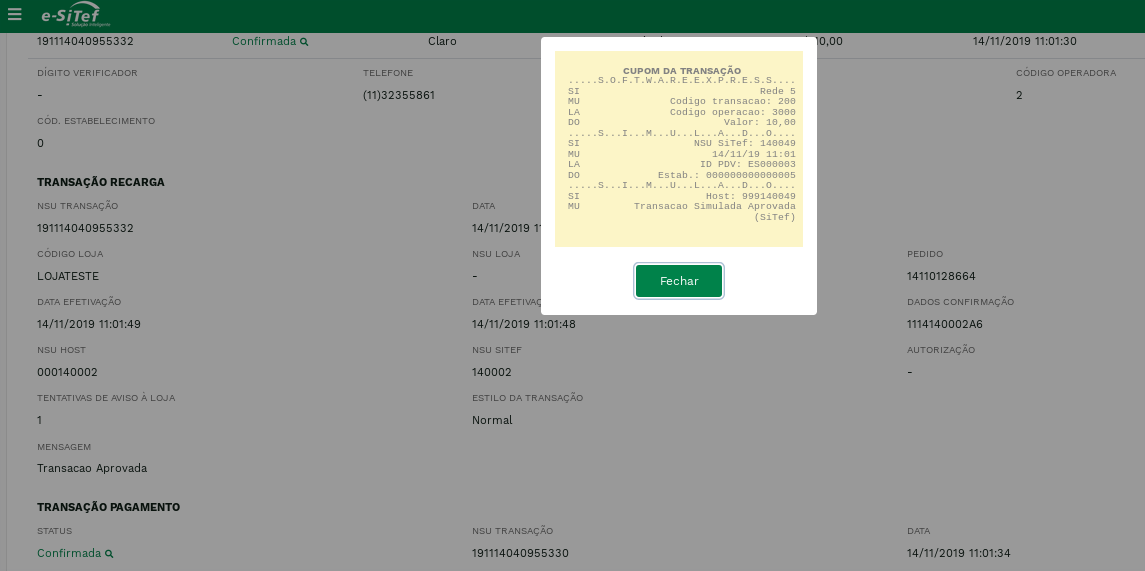Select Dados Confirmação value 1114140002A6

tap(945, 324)
